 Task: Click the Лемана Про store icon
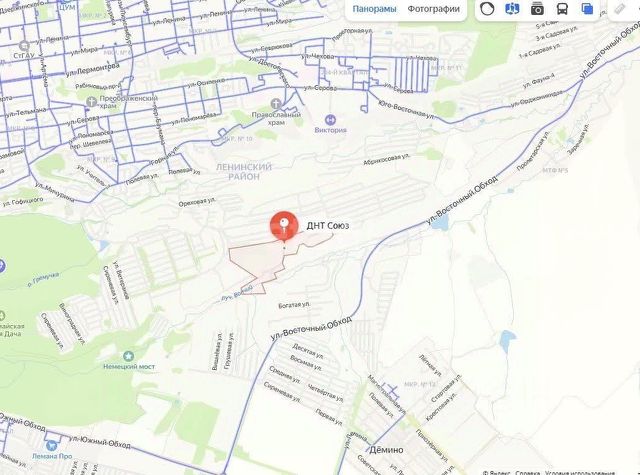coord(51,446)
